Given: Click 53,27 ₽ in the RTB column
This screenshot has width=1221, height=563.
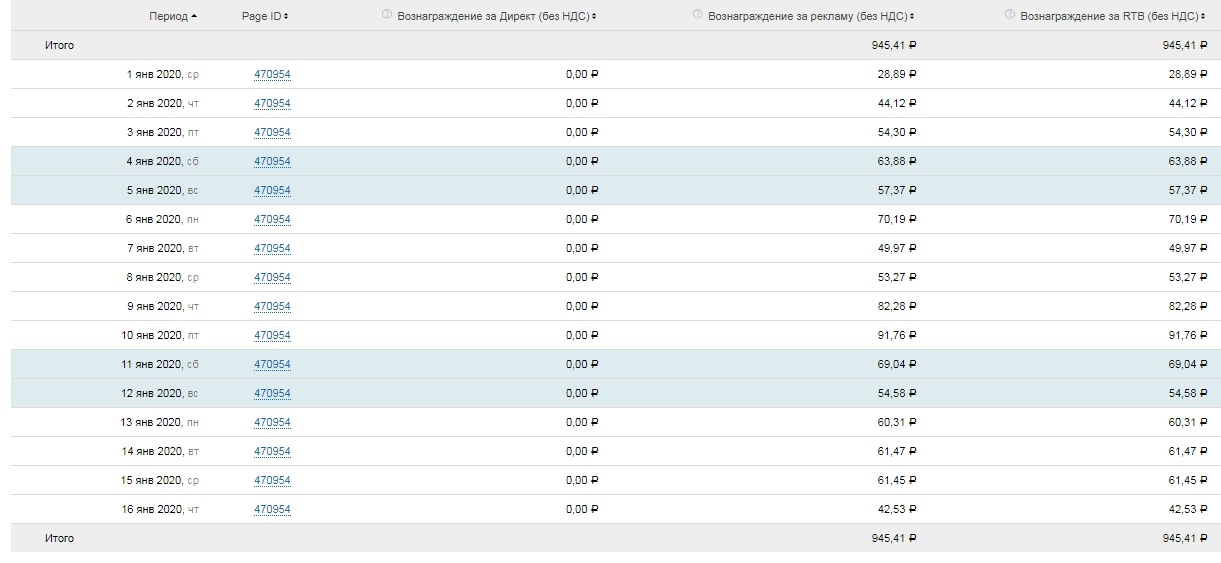Looking at the screenshot, I should pyautogui.click(x=1189, y=278).
